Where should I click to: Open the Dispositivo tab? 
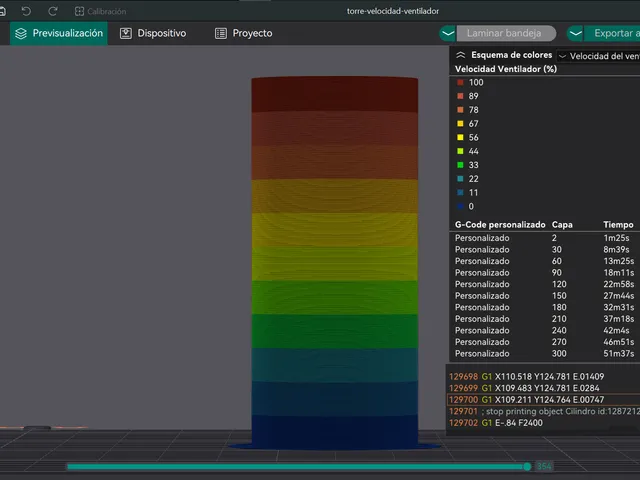click(153, 33)
